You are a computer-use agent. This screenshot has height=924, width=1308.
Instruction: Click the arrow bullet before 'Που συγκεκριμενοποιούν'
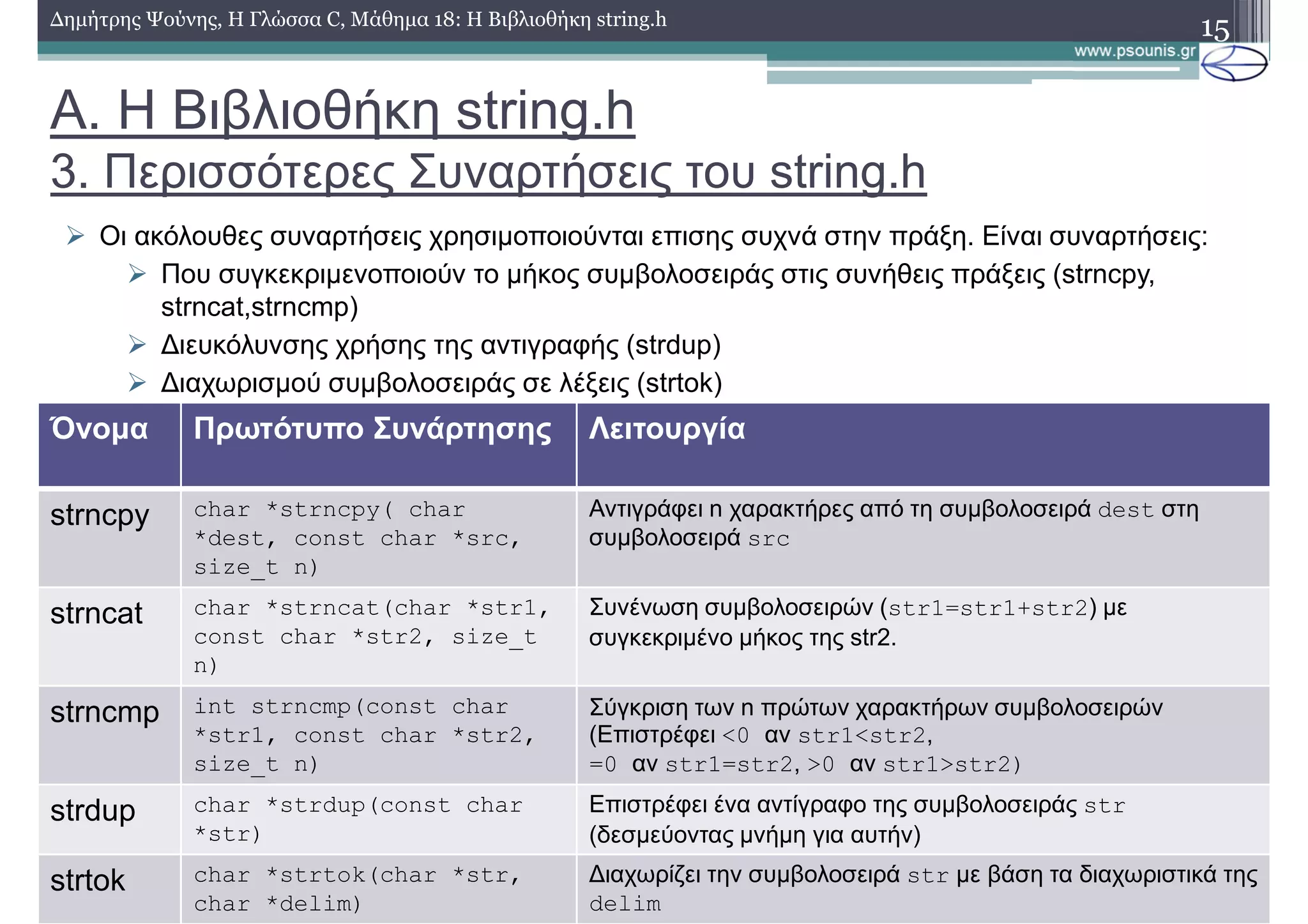137,273
